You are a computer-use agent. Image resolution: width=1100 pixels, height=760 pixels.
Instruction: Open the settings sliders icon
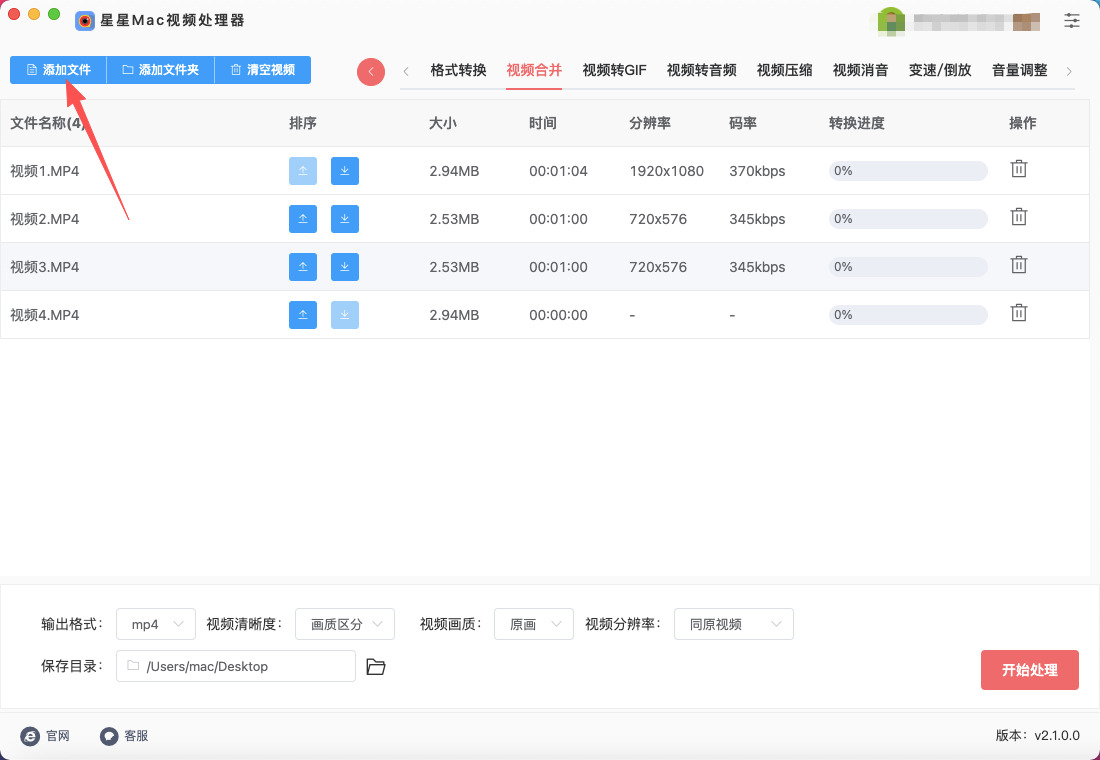click(x=1072, y=20)
